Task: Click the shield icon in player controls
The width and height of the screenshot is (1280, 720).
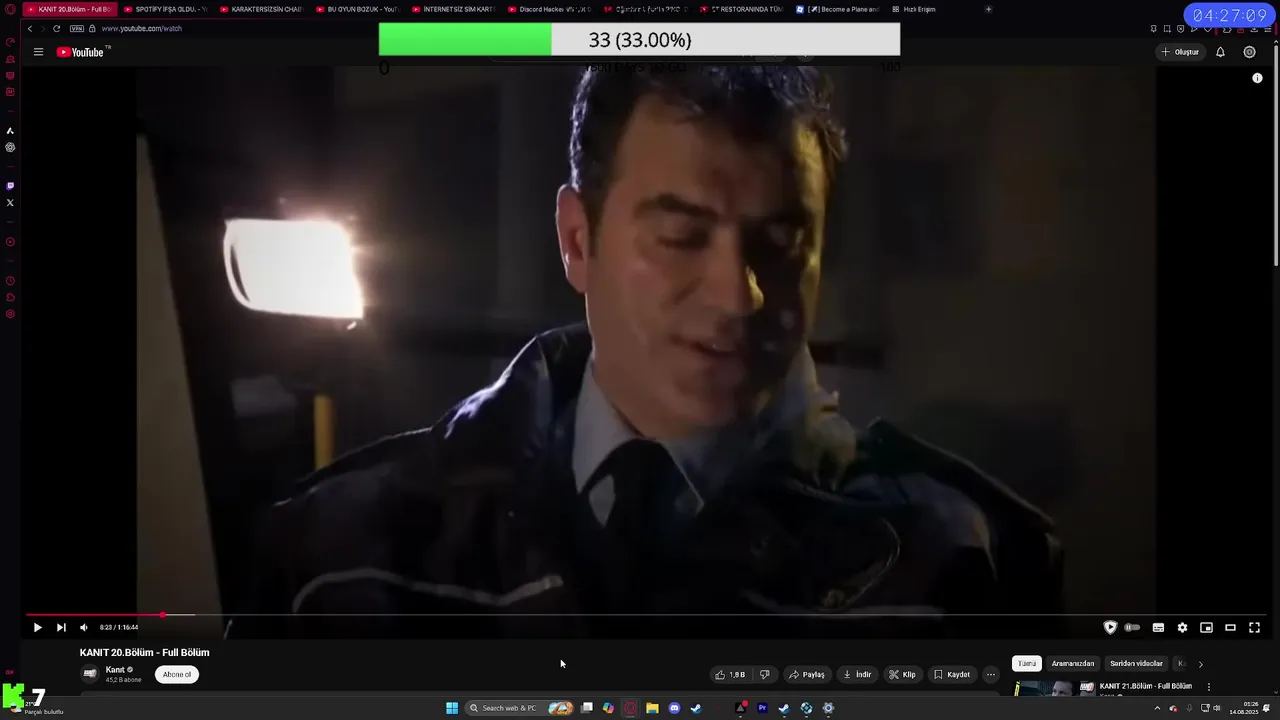Action: pyautogui.click(x=1110, y=628)
